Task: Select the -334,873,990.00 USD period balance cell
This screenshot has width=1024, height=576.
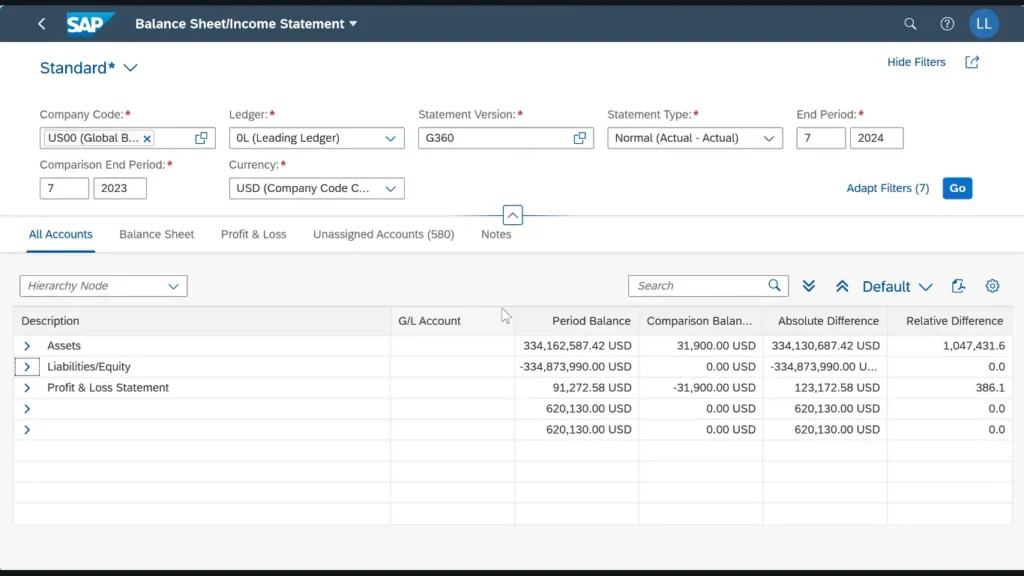Action: tap(575, 366)
